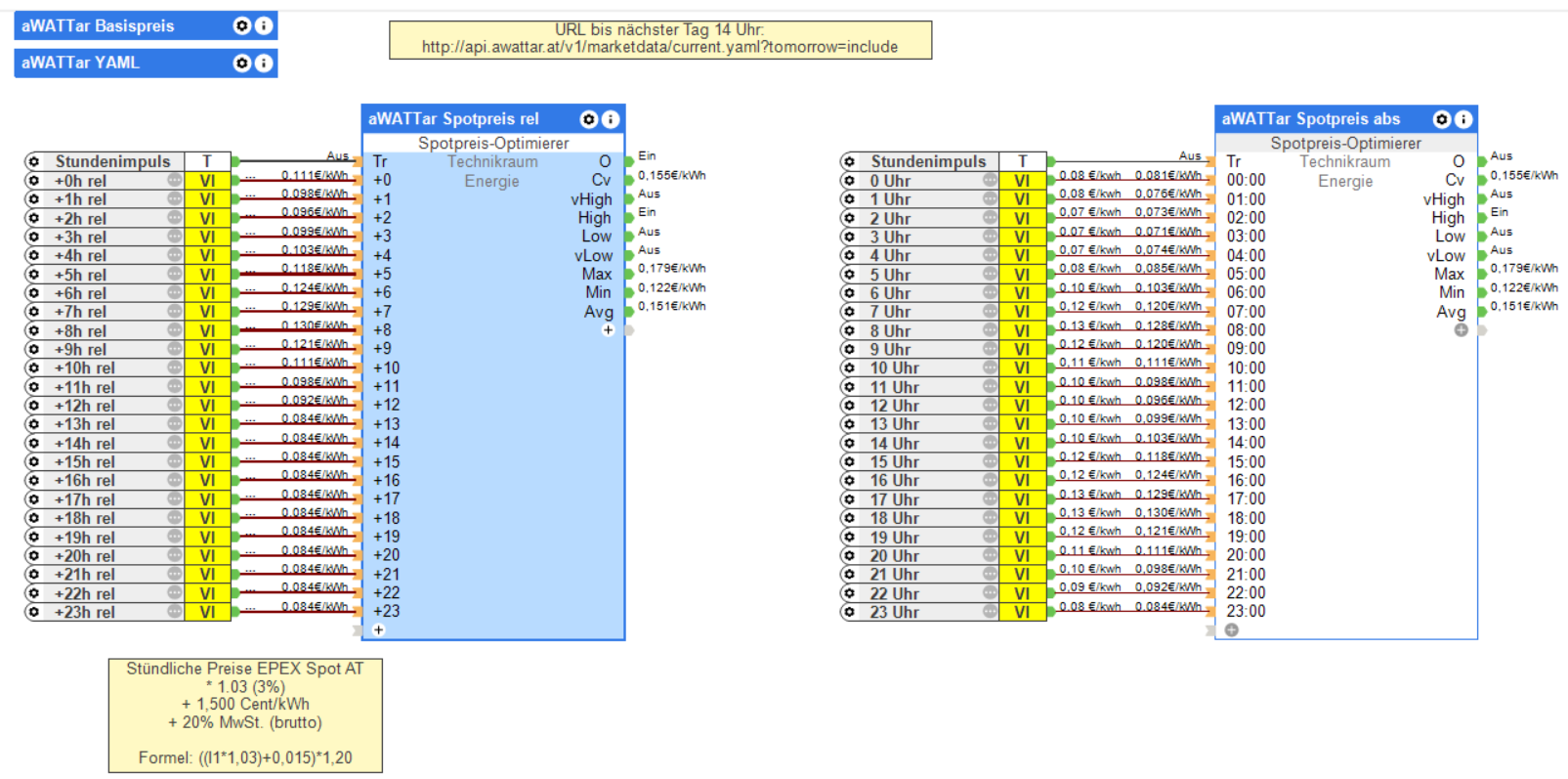Click Low output on Spotpreis rel block
This screenshot has height=779, width=1568.
click(x=596, y=237)
